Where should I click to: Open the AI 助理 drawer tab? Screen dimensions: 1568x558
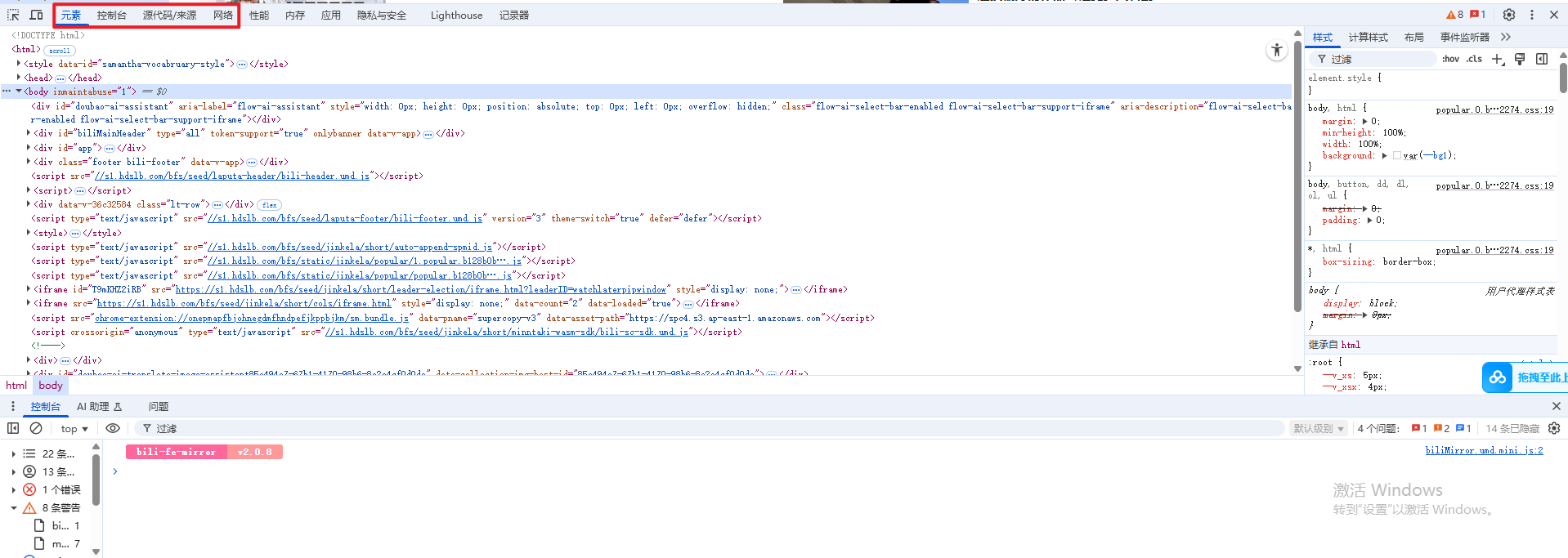click(x=99, y=406)
